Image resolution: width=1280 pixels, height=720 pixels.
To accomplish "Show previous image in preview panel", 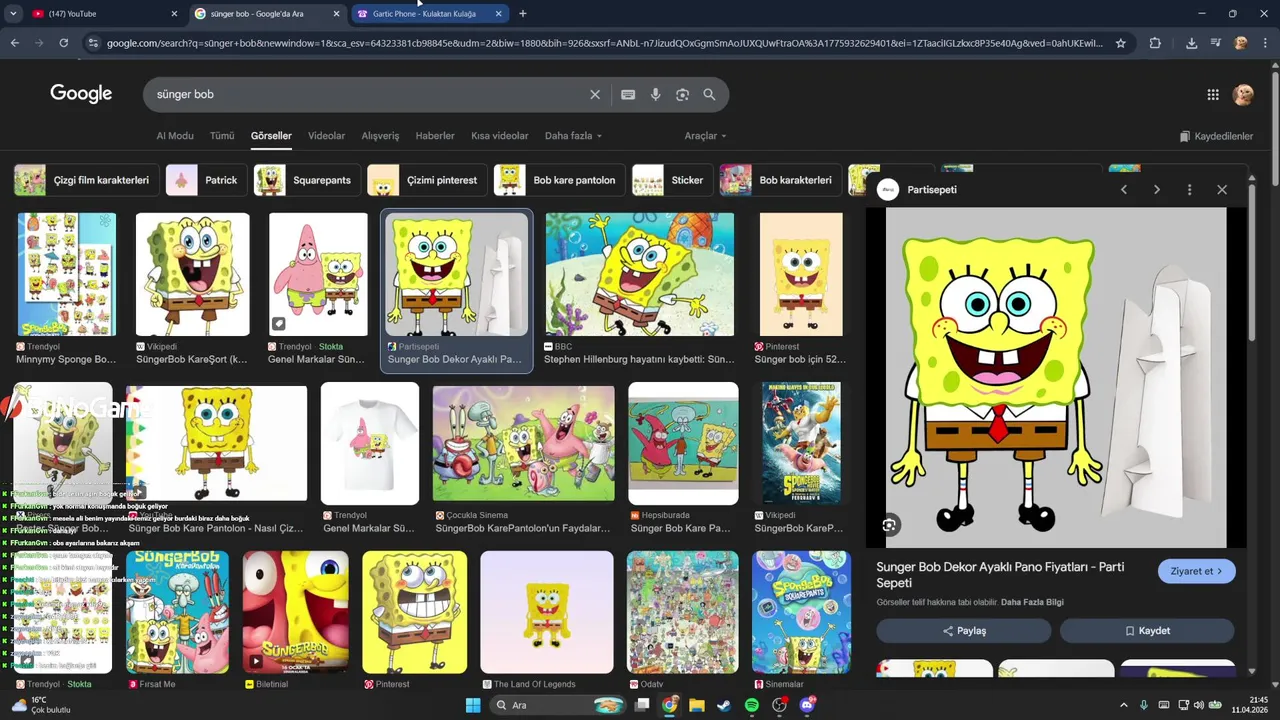I will 1124,189.
